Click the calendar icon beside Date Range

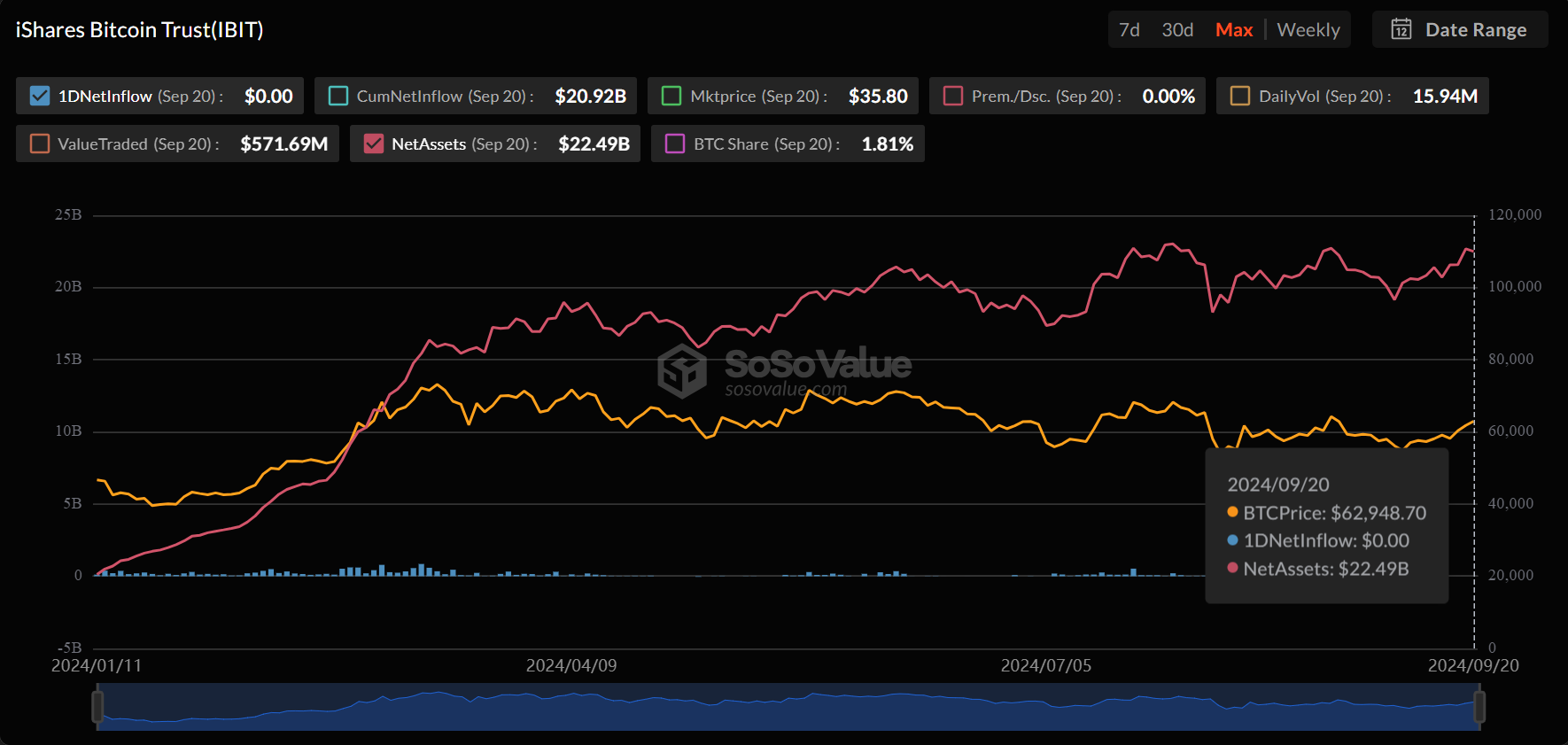click(1401, 30)
